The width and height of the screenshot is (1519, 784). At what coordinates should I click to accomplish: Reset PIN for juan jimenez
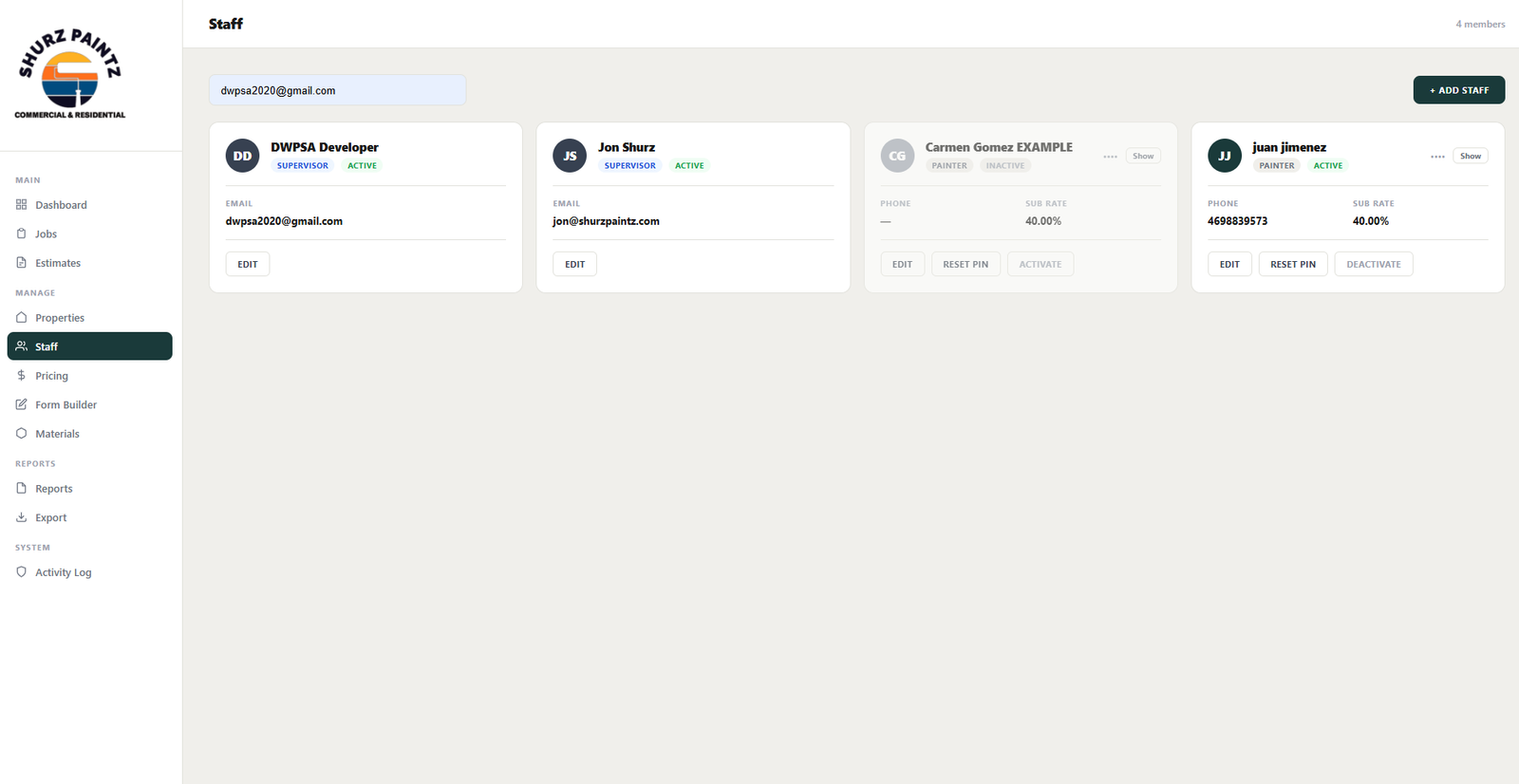(x=1293, y=264)
